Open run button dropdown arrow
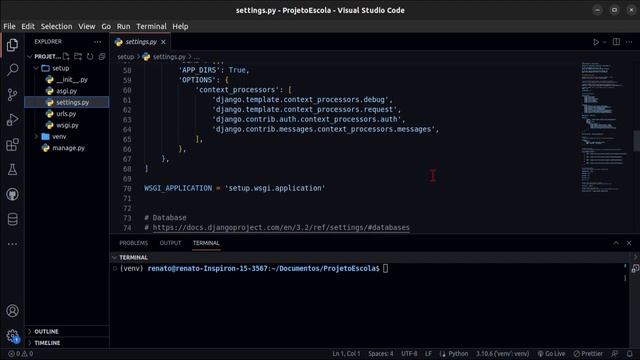 605,42
